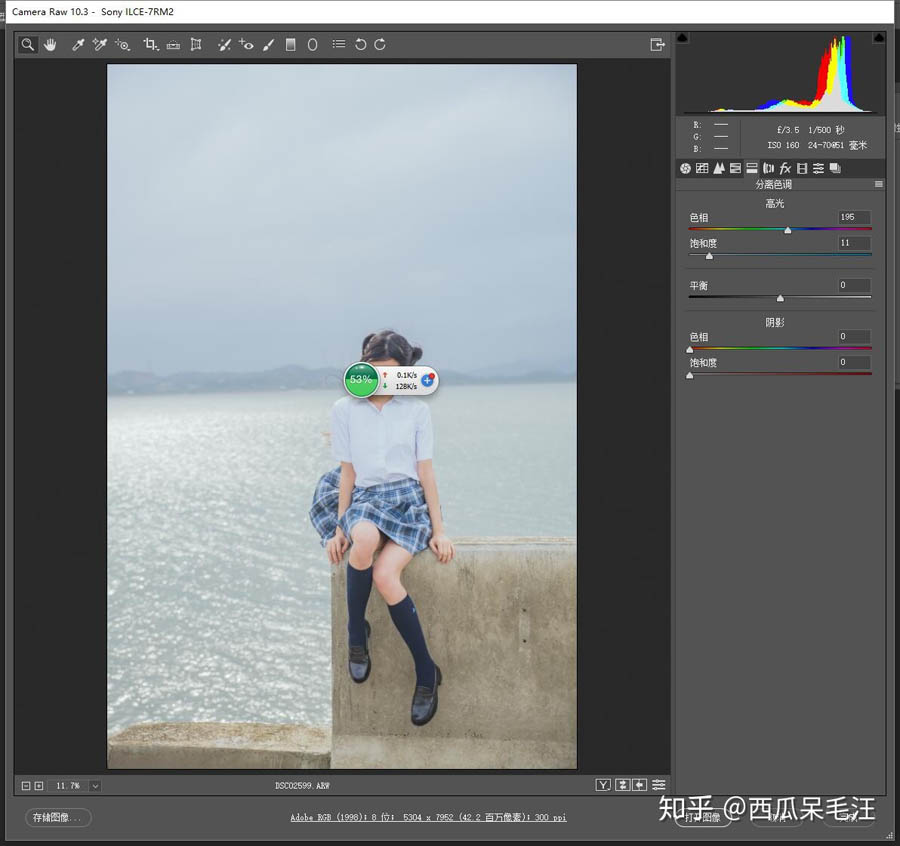Screen dimensions: 900x846
Task: Open the Tone Curve tab
Action: pos(702,167)
